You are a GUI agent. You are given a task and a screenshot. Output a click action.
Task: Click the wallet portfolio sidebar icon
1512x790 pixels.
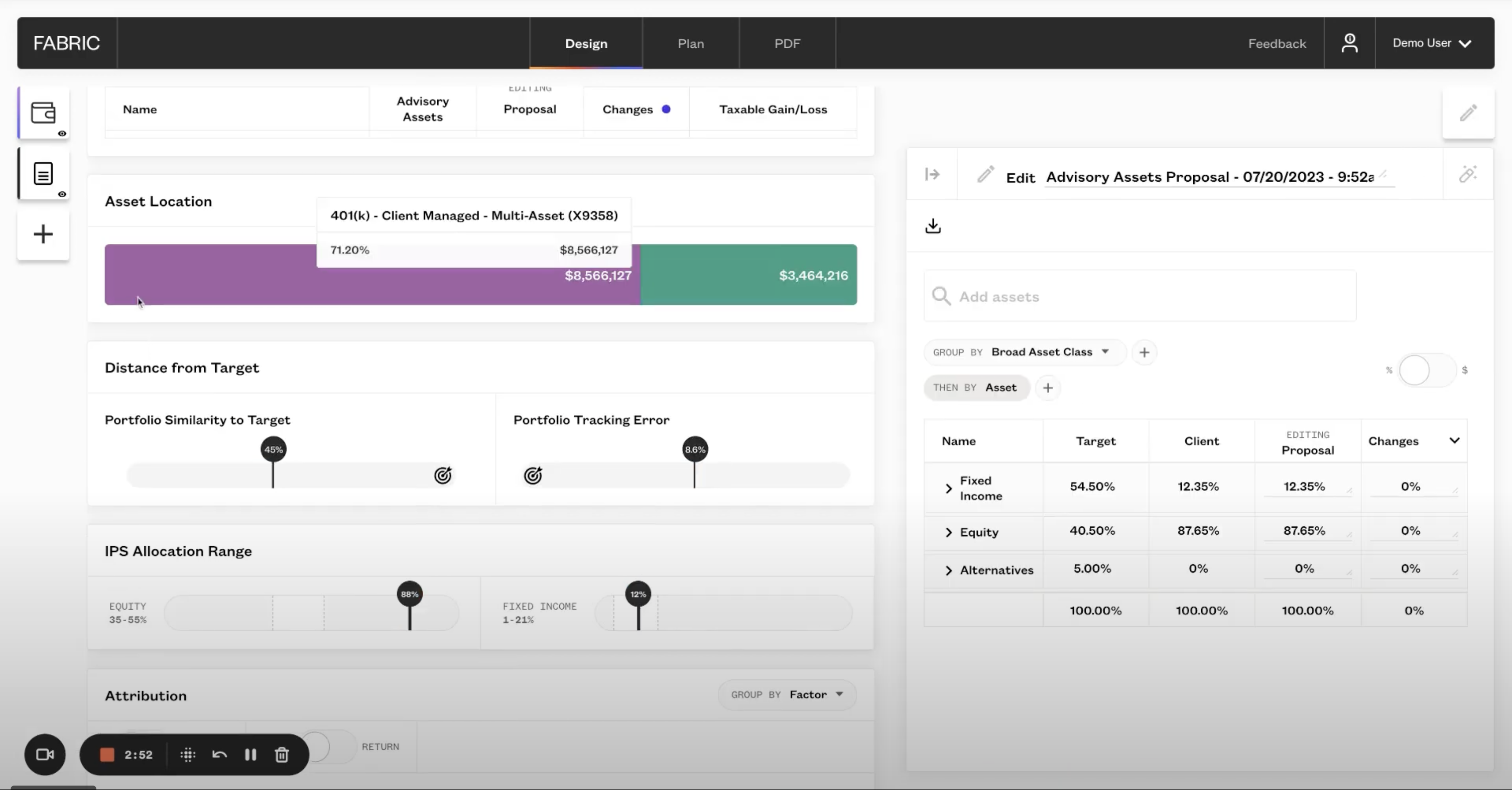pos(43,113)
